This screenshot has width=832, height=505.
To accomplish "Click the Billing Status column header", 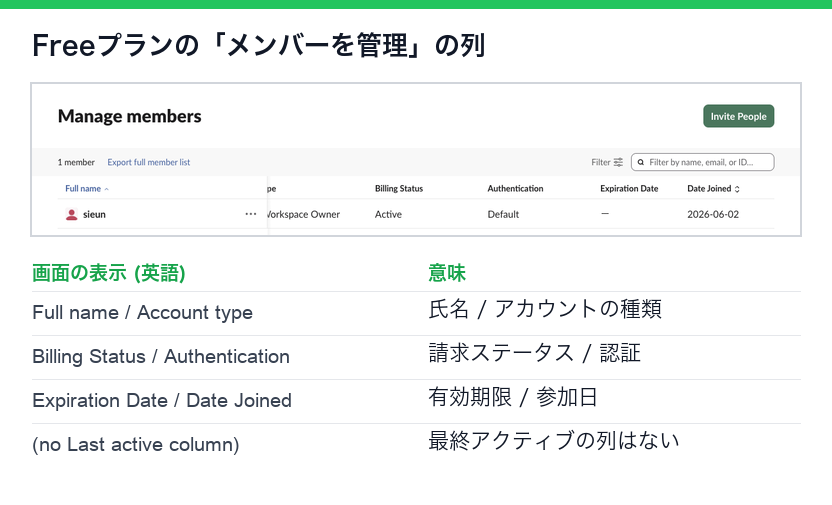I will click(x=399, y=188).
